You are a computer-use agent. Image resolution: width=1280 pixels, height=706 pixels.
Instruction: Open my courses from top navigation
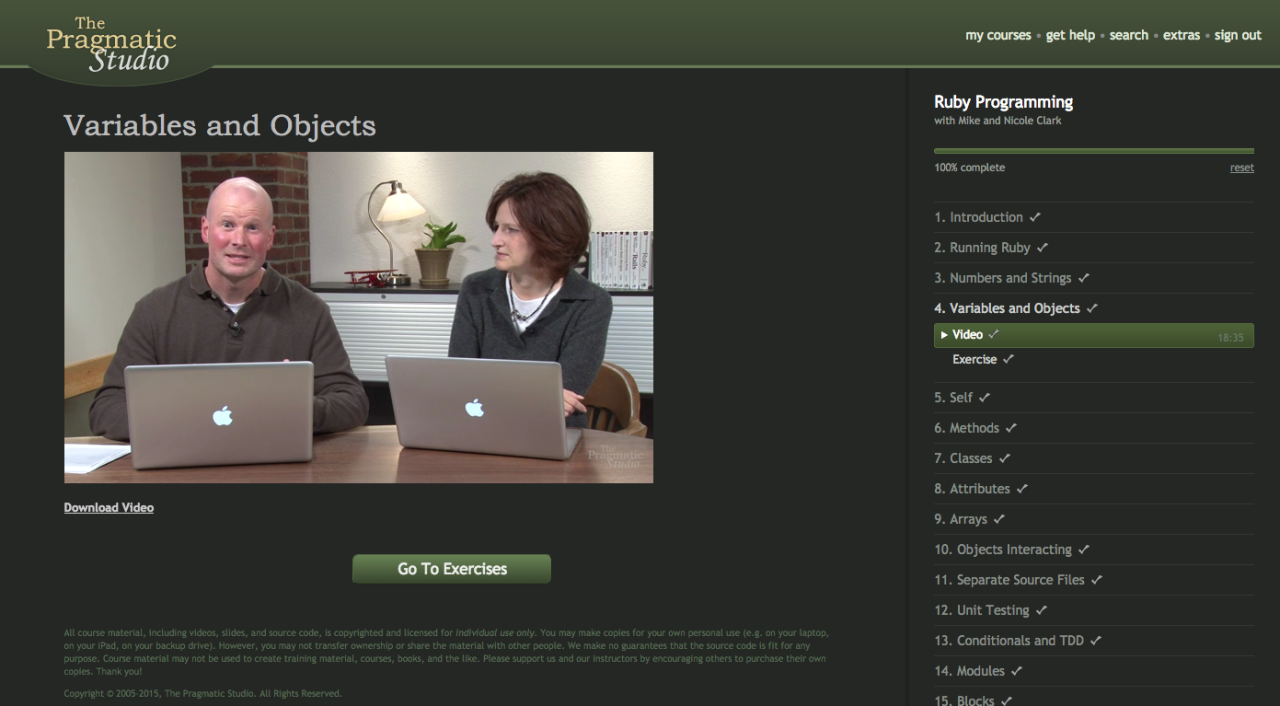point(998,35)
